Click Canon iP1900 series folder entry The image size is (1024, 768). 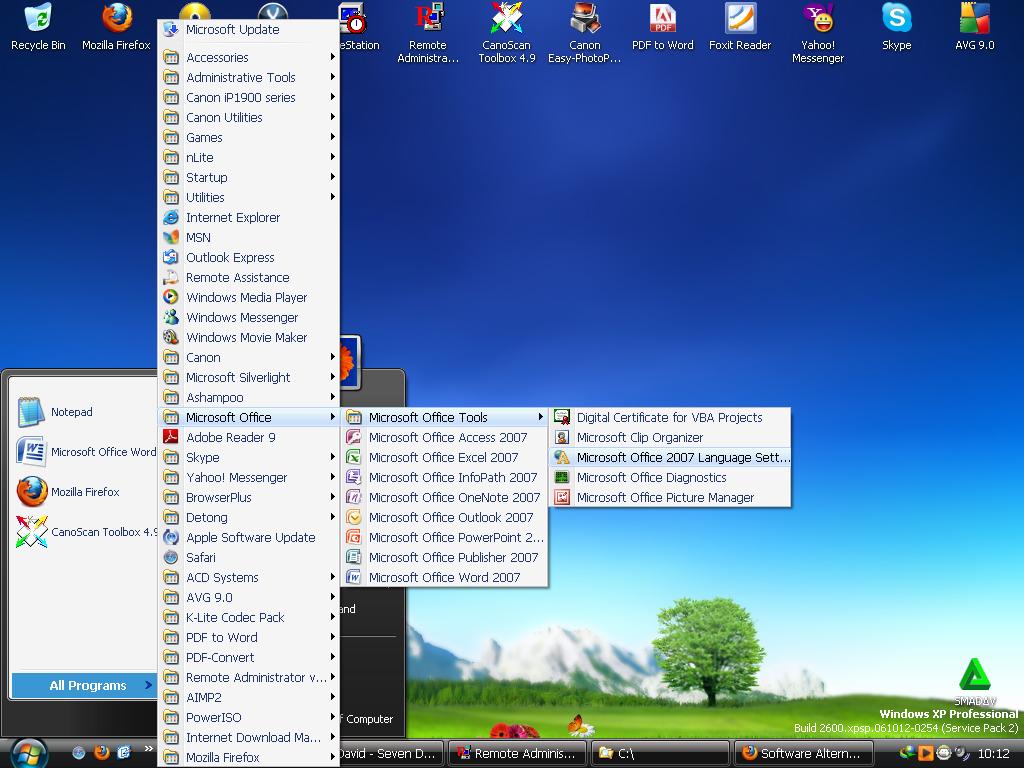249,97
